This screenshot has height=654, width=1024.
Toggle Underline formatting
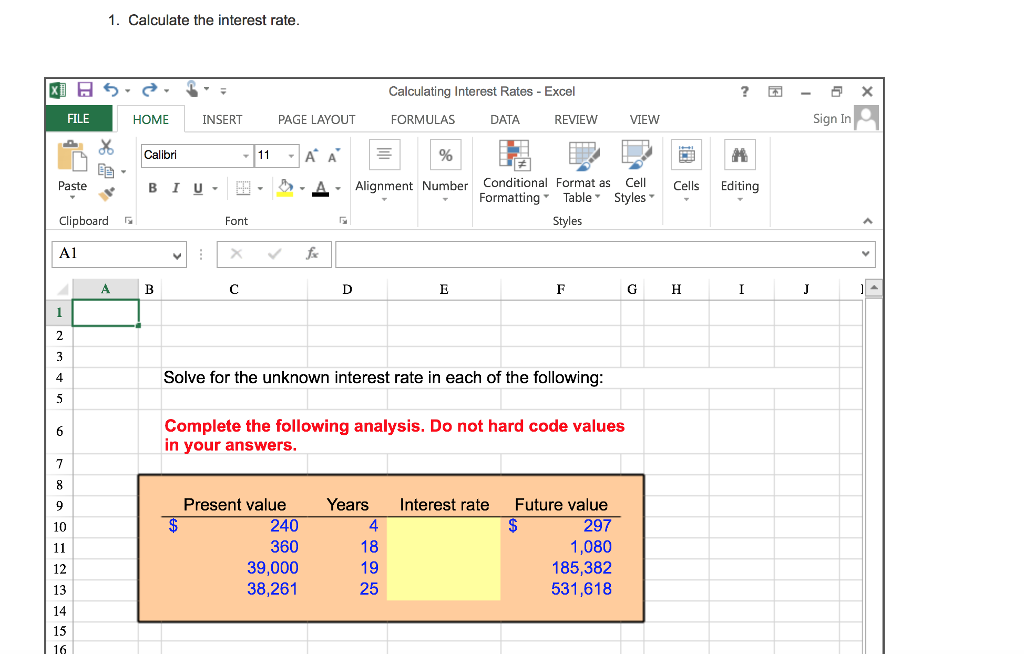click(197, 188)
